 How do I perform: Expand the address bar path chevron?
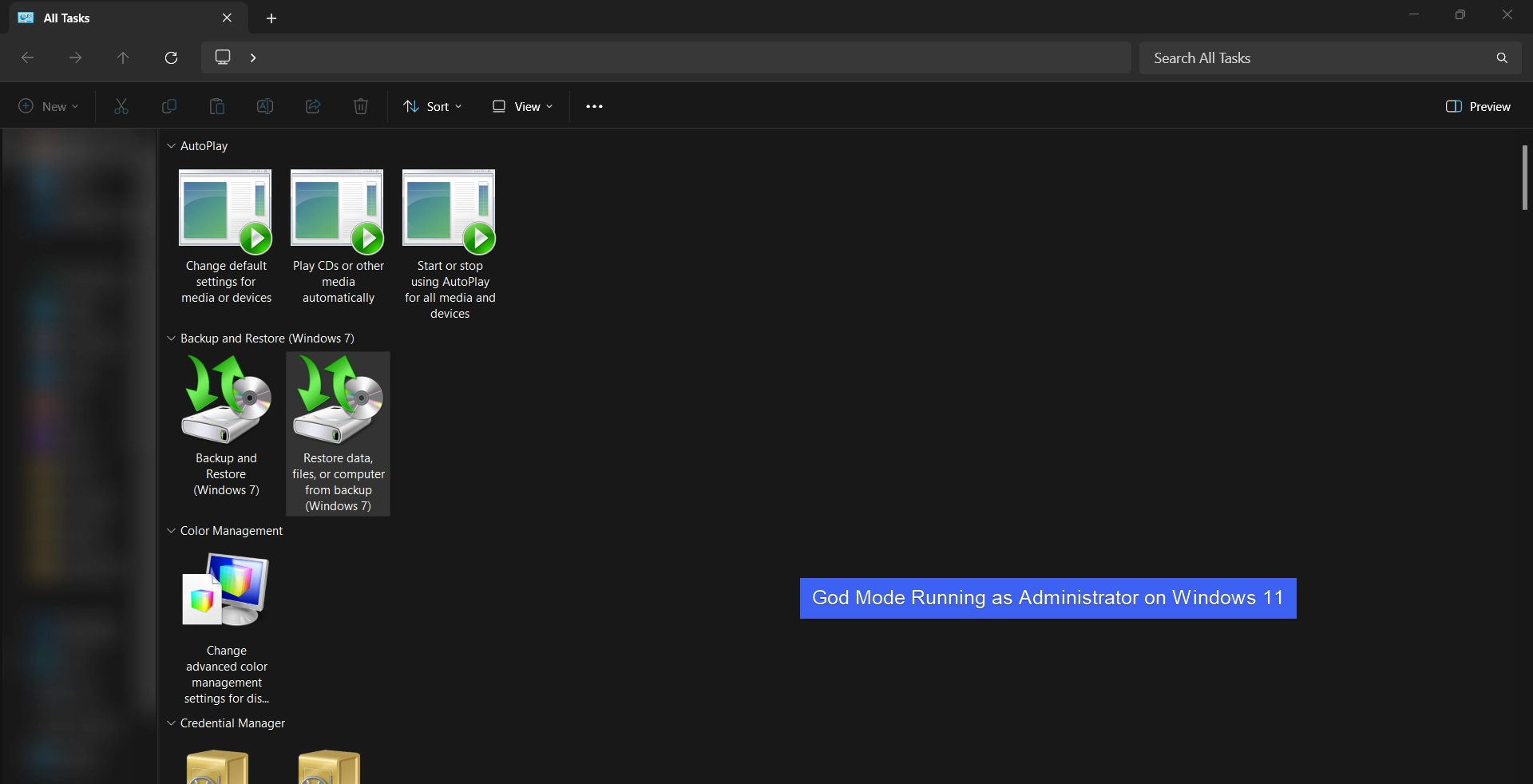(253, 57)
